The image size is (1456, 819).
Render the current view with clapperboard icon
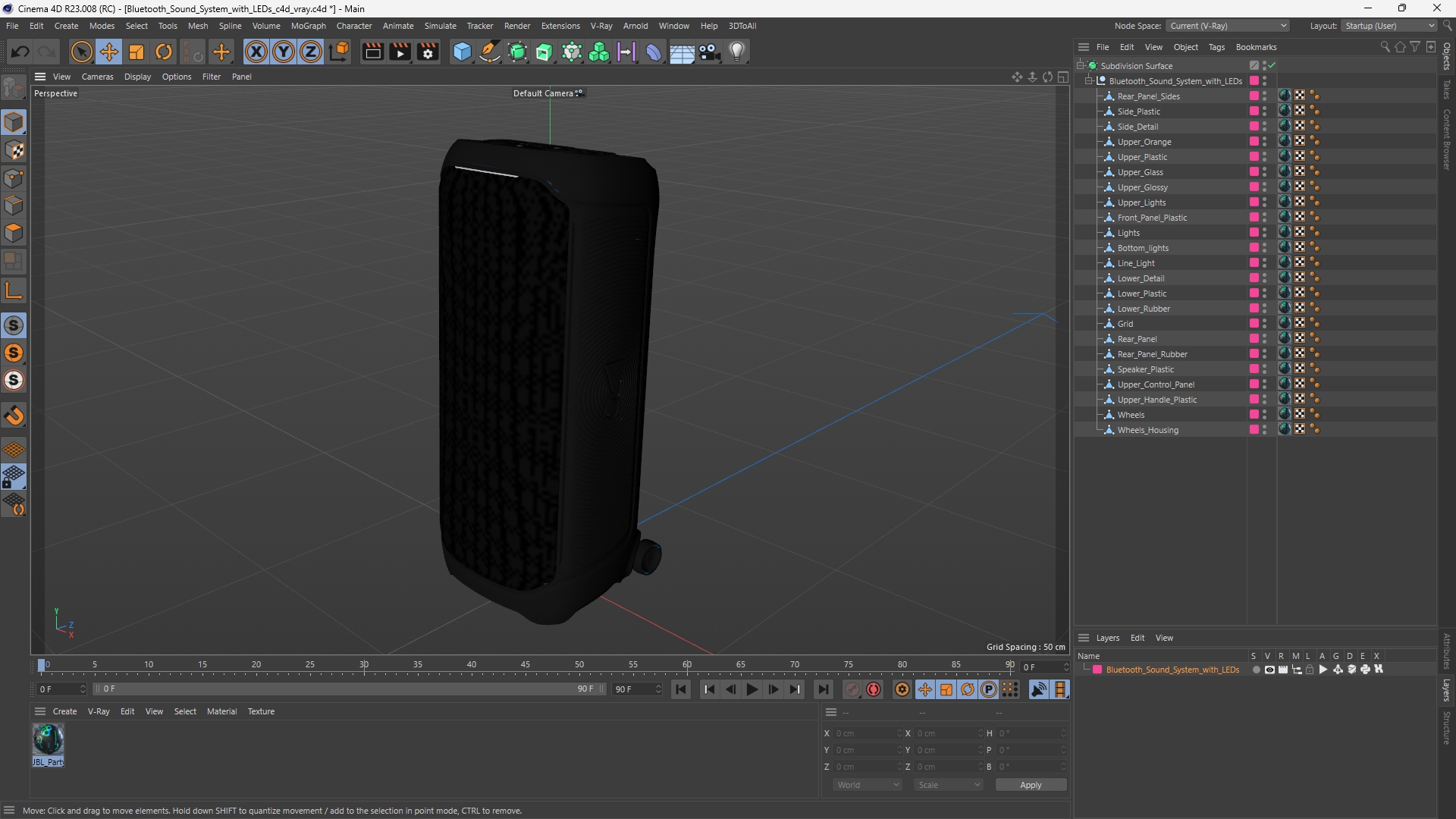point(372,52)
